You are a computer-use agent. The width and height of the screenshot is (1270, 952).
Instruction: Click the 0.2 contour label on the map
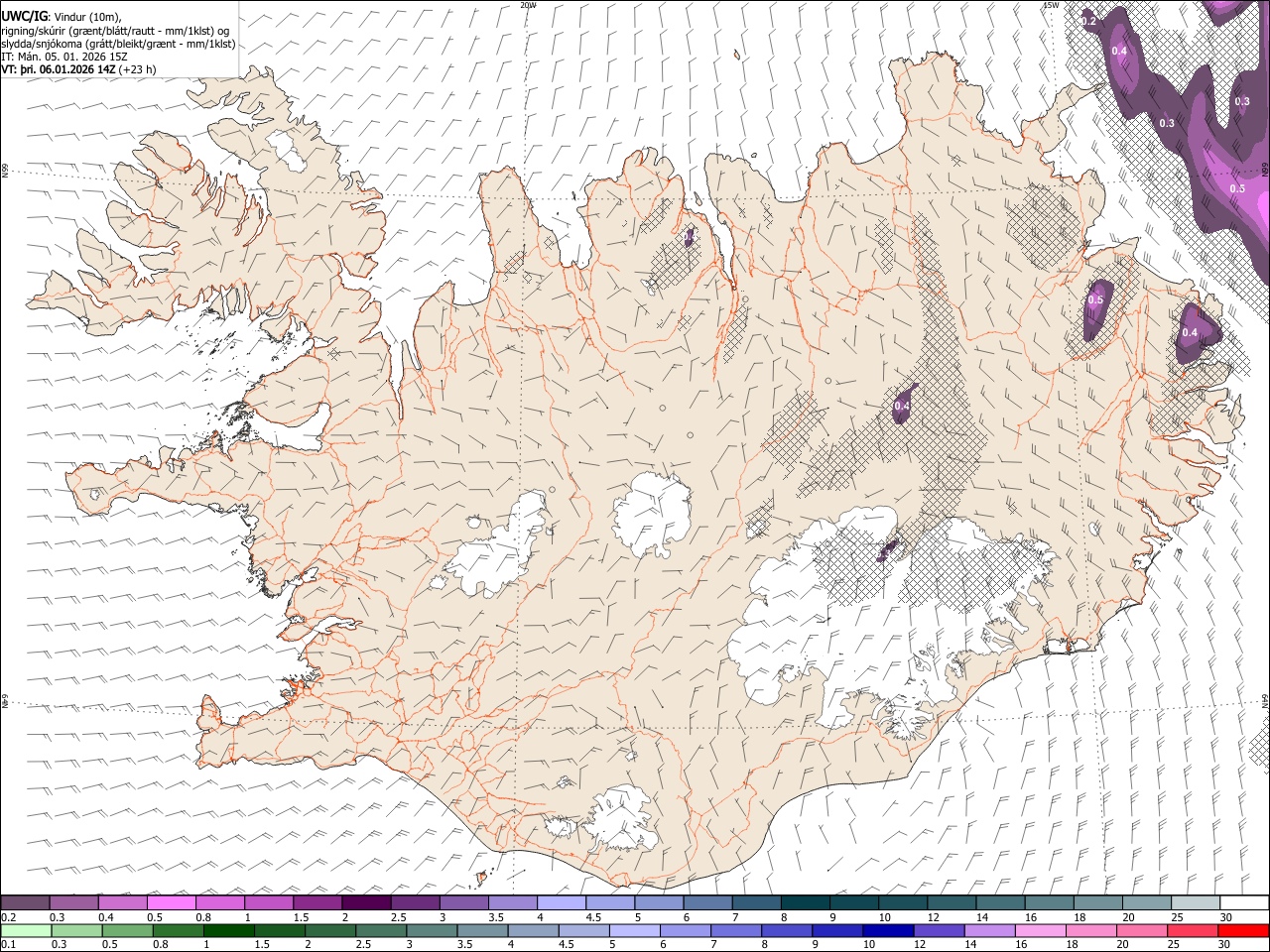[1088, 21]
